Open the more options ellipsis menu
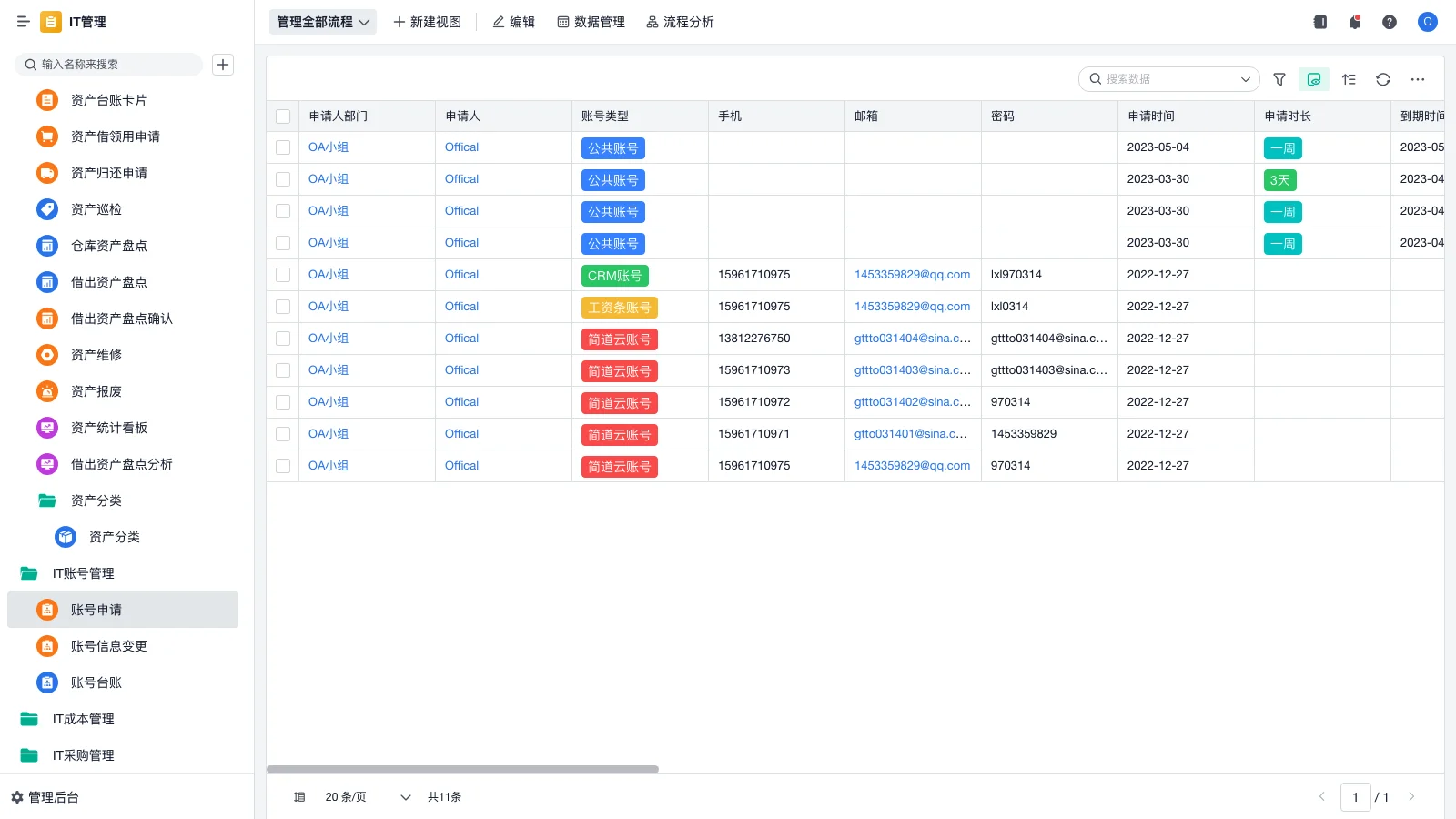Image resolution: width=1456 pixels, height=819 pixels. (x=1418, y=79)
